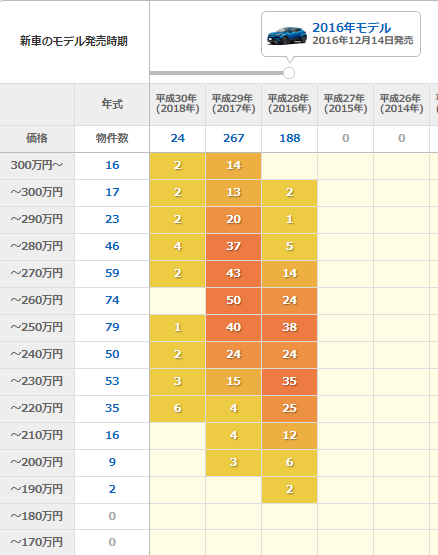Click cell 35 in ~230万円 row
Screen dimensions: 438x555
pyautogui.click(x=290, y=382)
